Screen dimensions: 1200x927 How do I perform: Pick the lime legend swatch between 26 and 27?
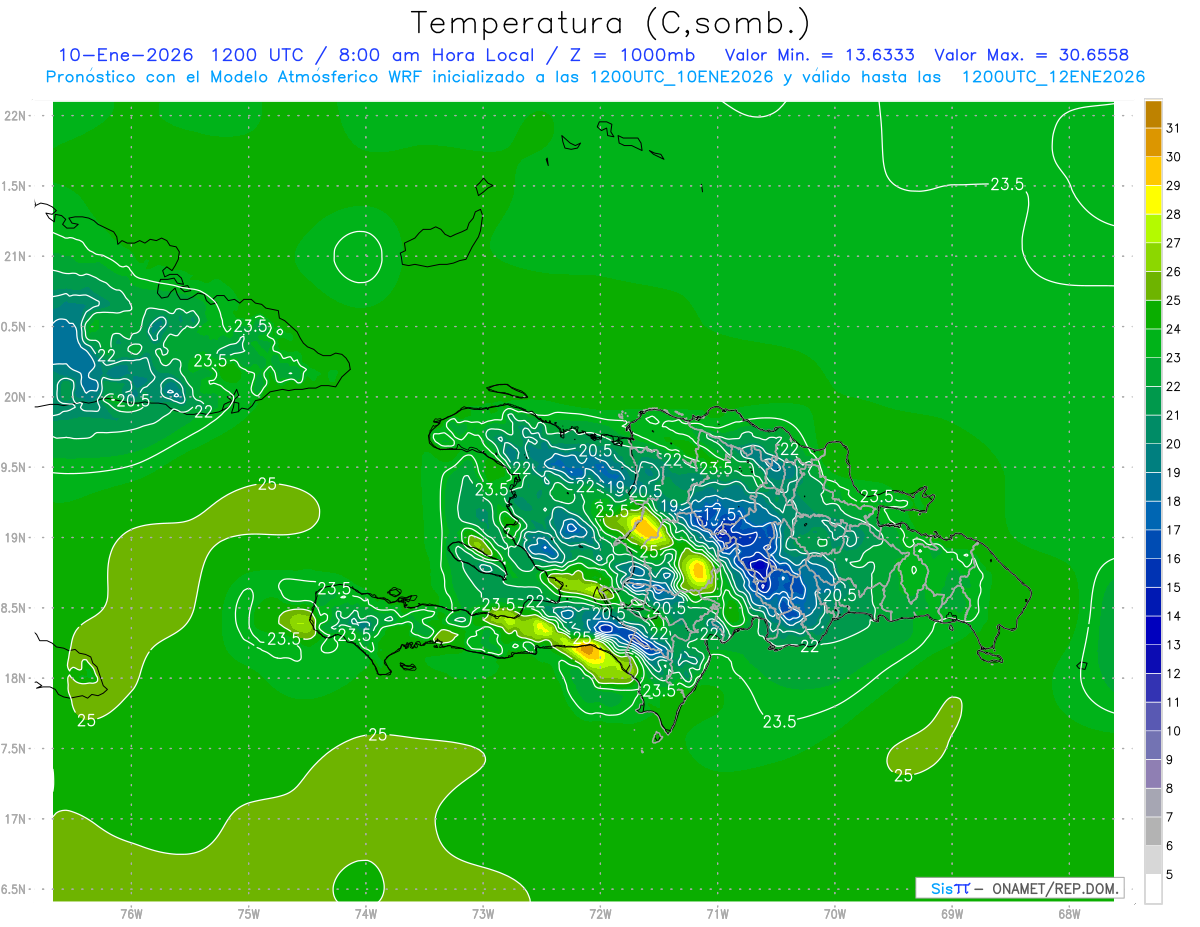coord(1153,258)
